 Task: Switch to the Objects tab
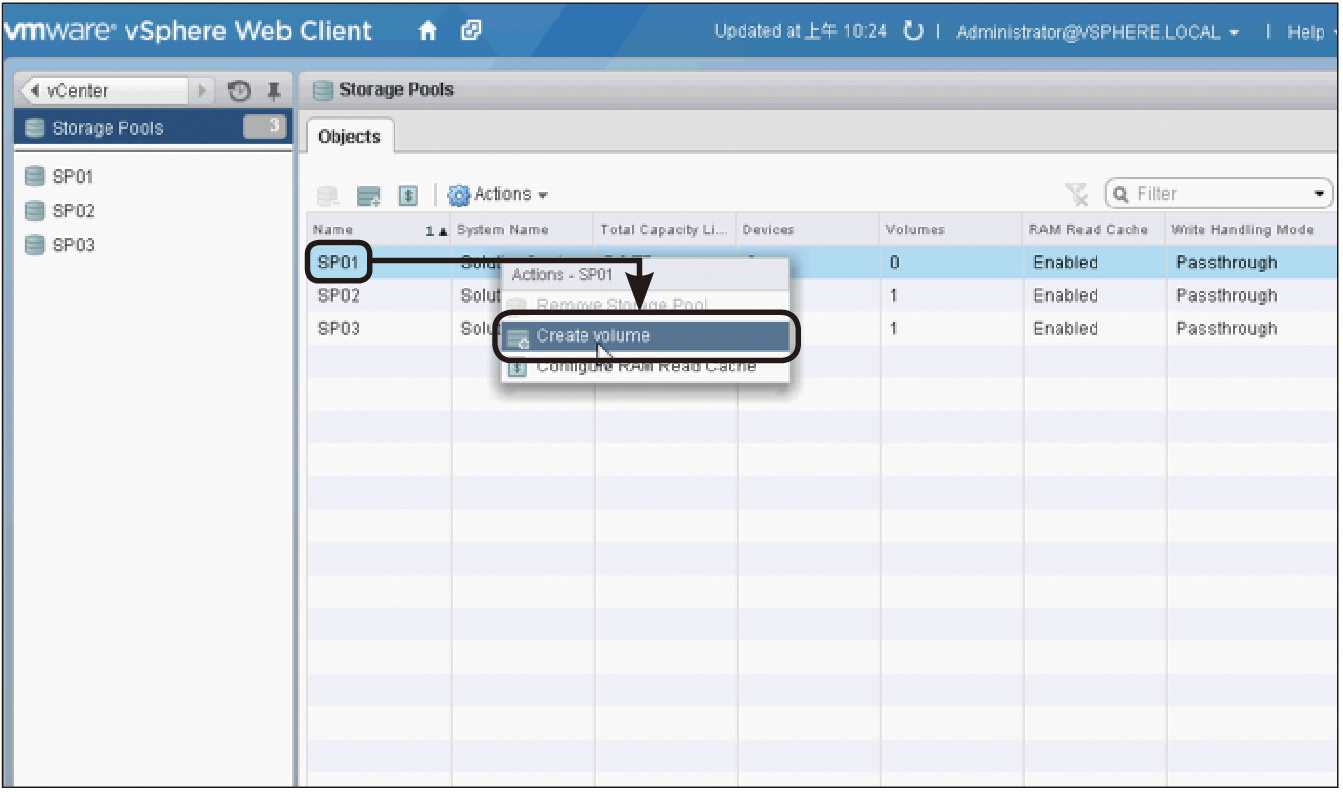349,137
